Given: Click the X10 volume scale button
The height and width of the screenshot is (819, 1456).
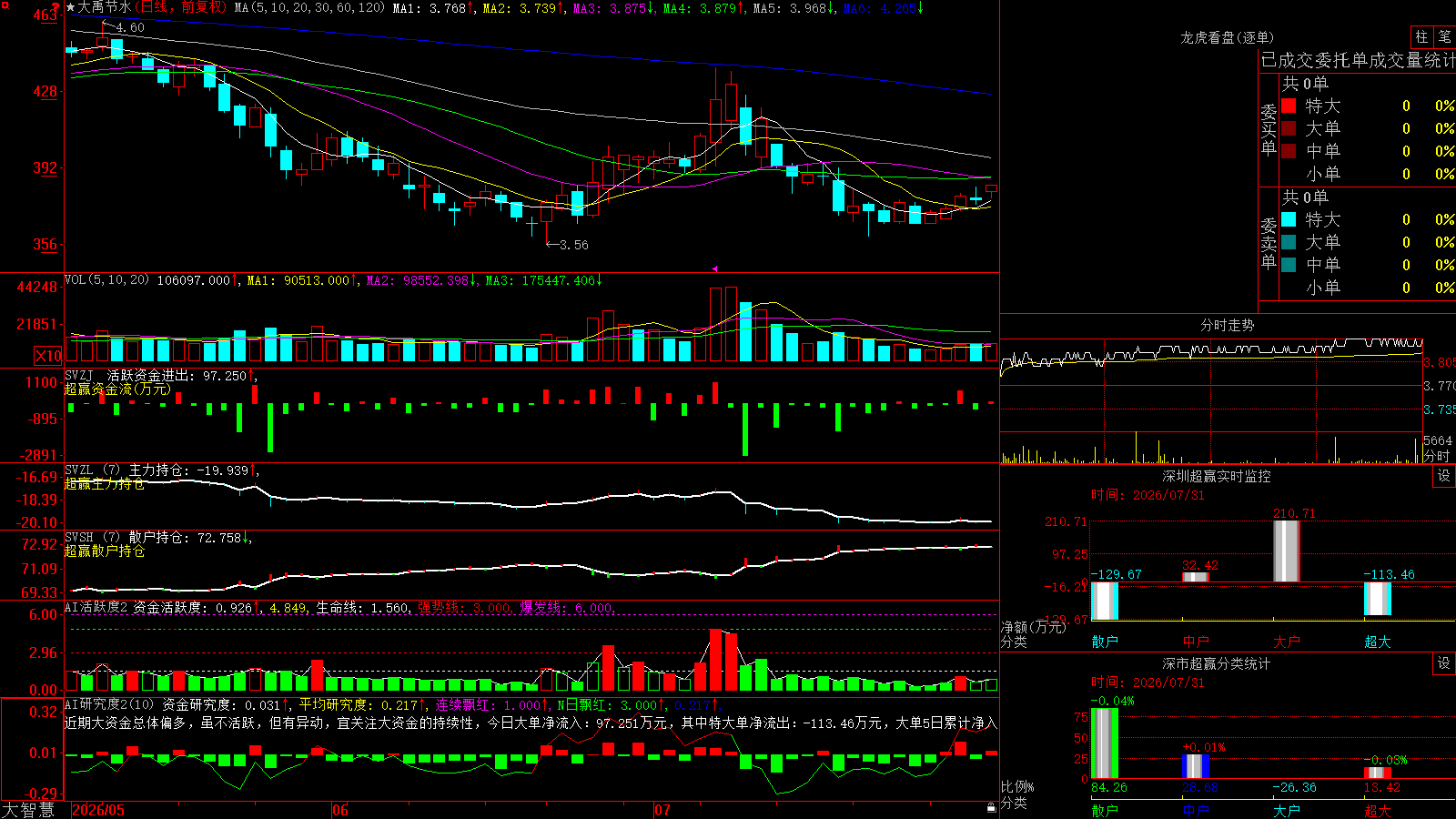Looking at the screenshot, I should pos(48,356).
